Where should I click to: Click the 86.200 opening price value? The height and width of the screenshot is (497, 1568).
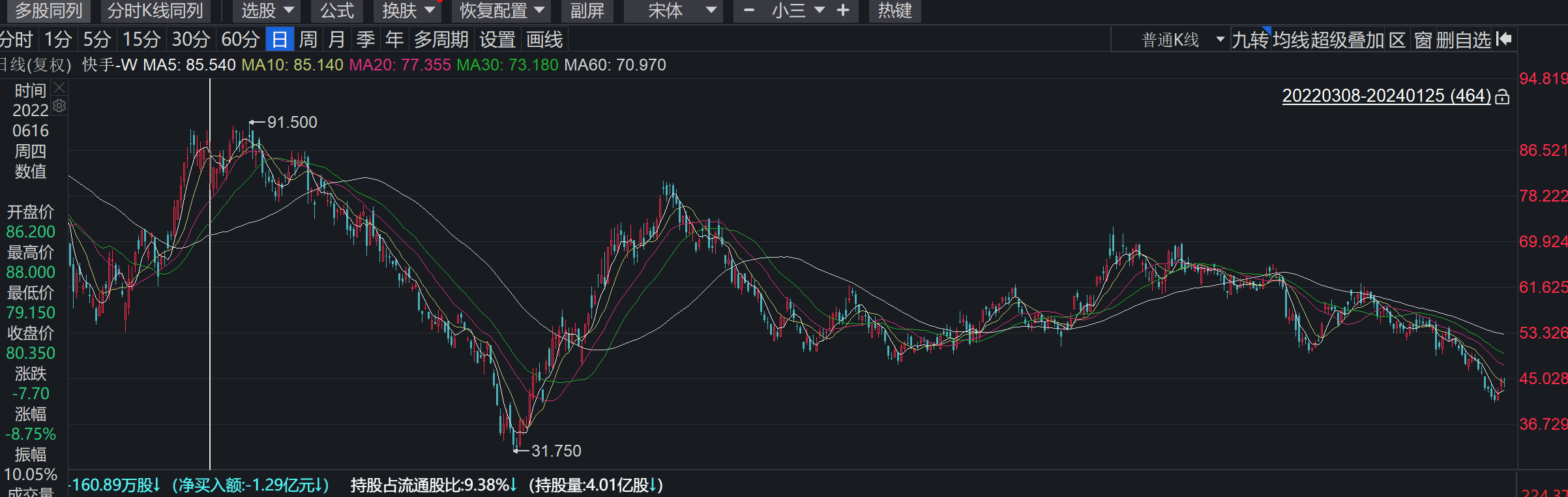tap(31, 232)
